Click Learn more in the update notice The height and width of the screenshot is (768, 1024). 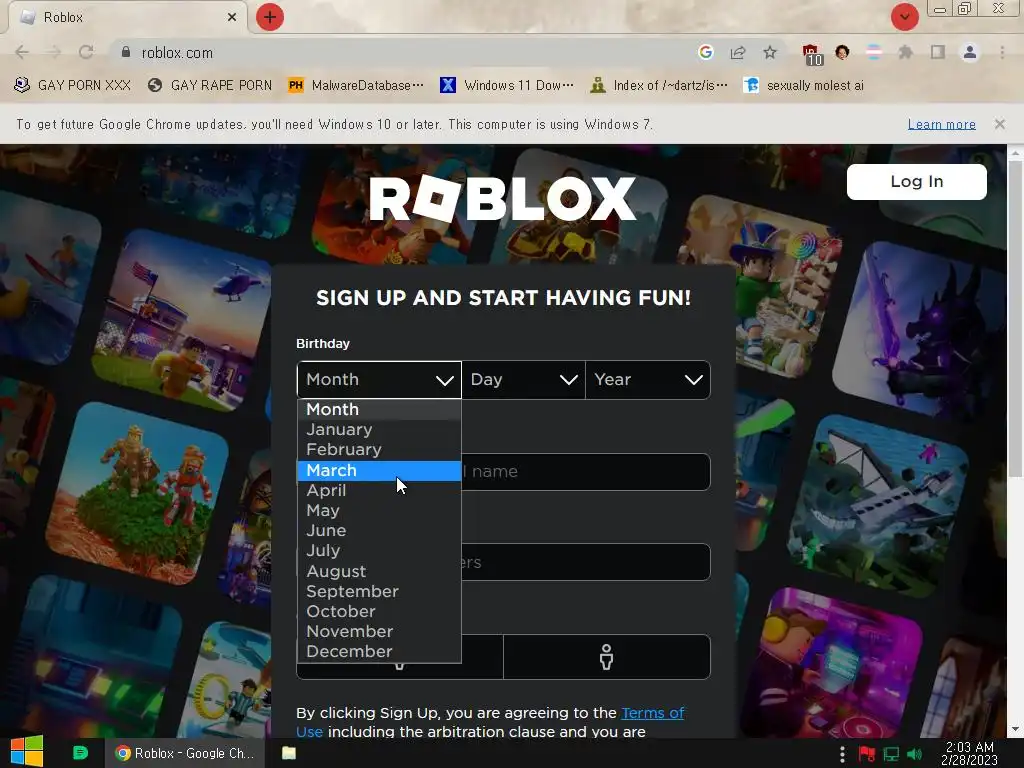[942, 124]
